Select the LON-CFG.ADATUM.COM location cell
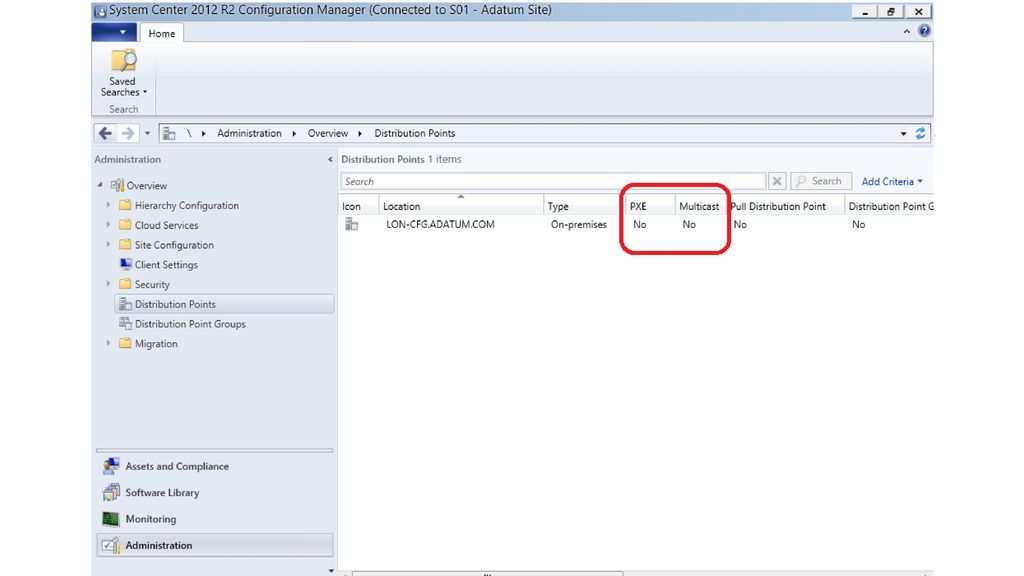 (x=440, y=224)
